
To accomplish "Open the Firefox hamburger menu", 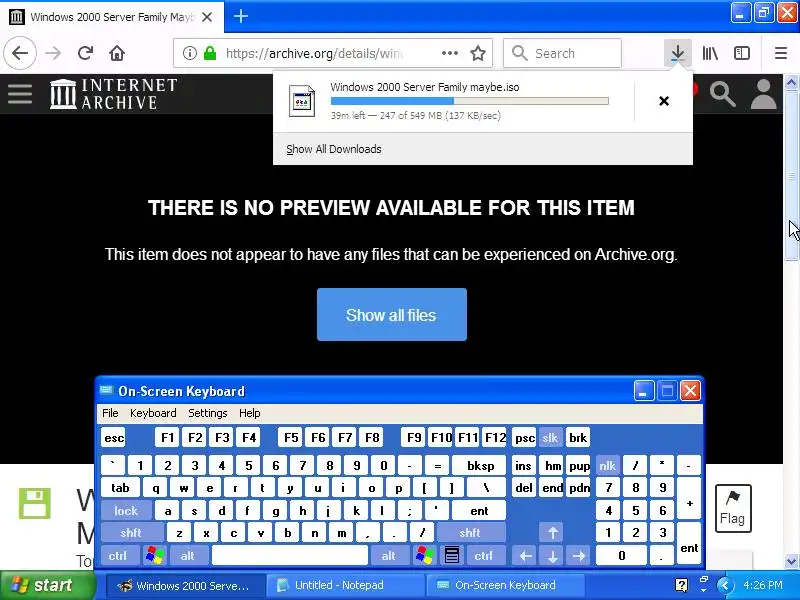I will pyautogui.click(x=781, y=53).
